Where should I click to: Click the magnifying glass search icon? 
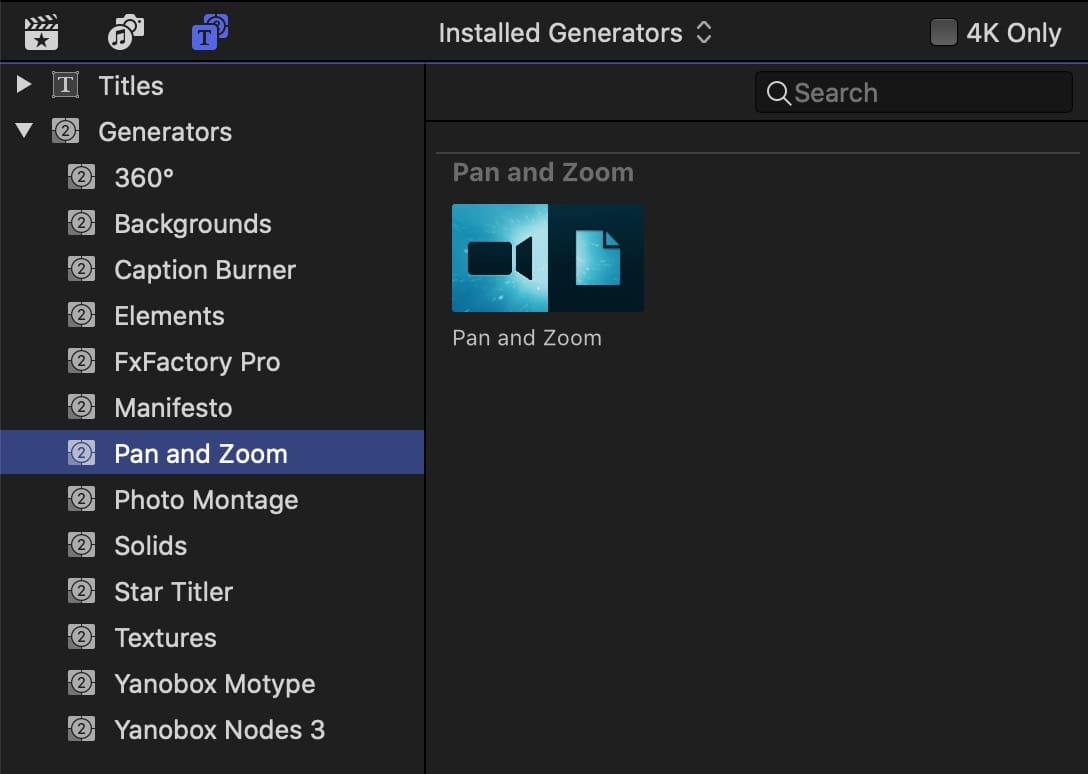[778, 93]
